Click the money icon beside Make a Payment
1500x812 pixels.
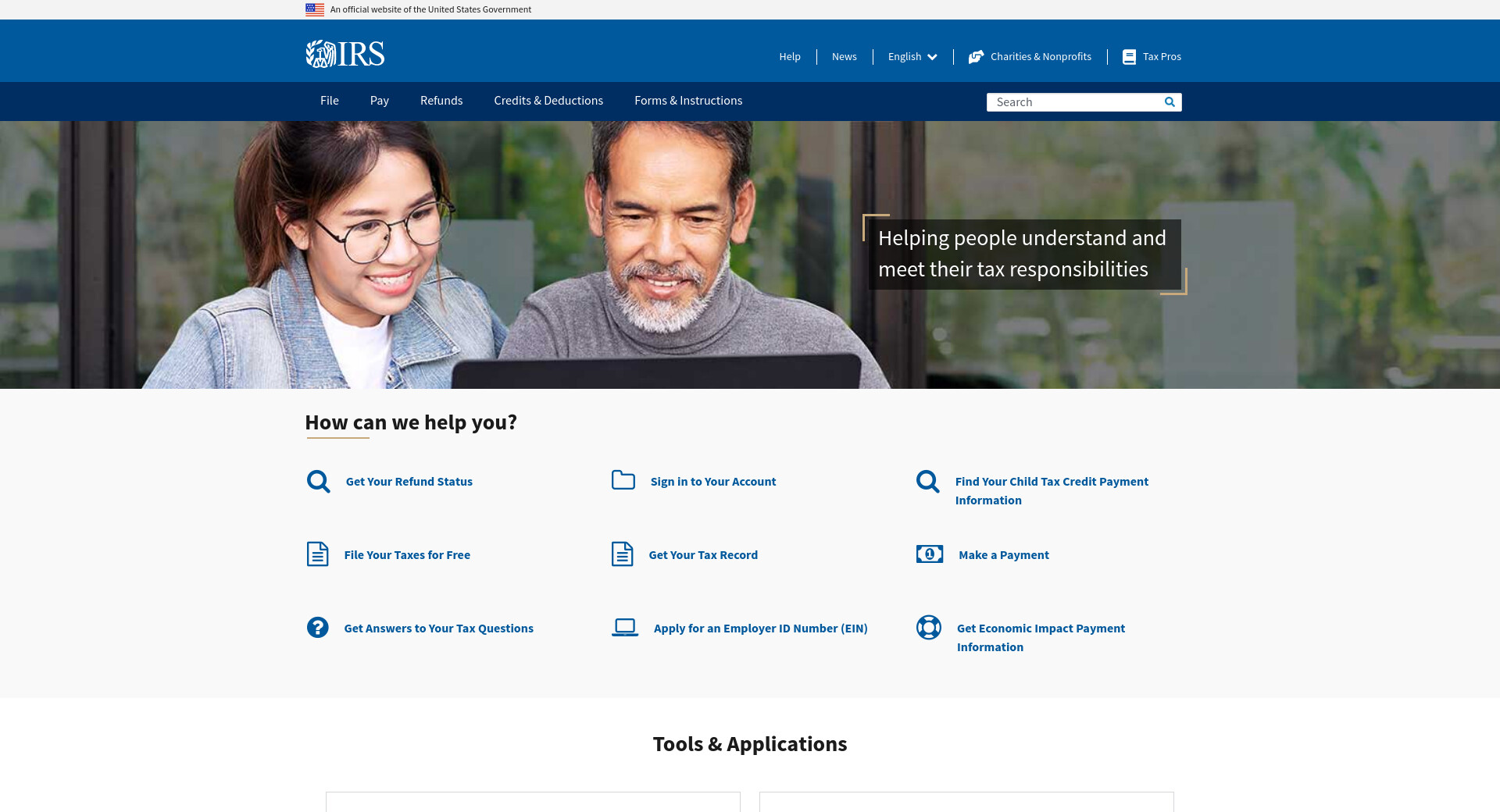coord(929,554)
